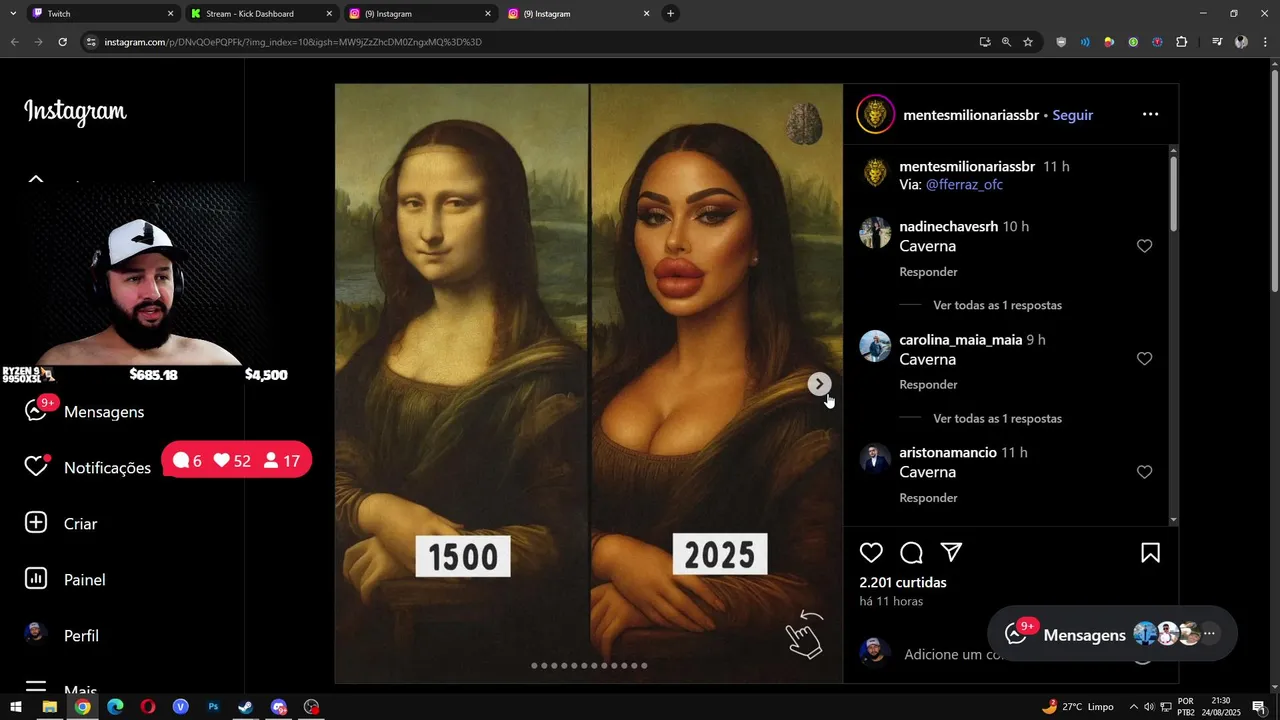Open Perfil in the left sidebar
The image size is (1280, 720).
62,636
